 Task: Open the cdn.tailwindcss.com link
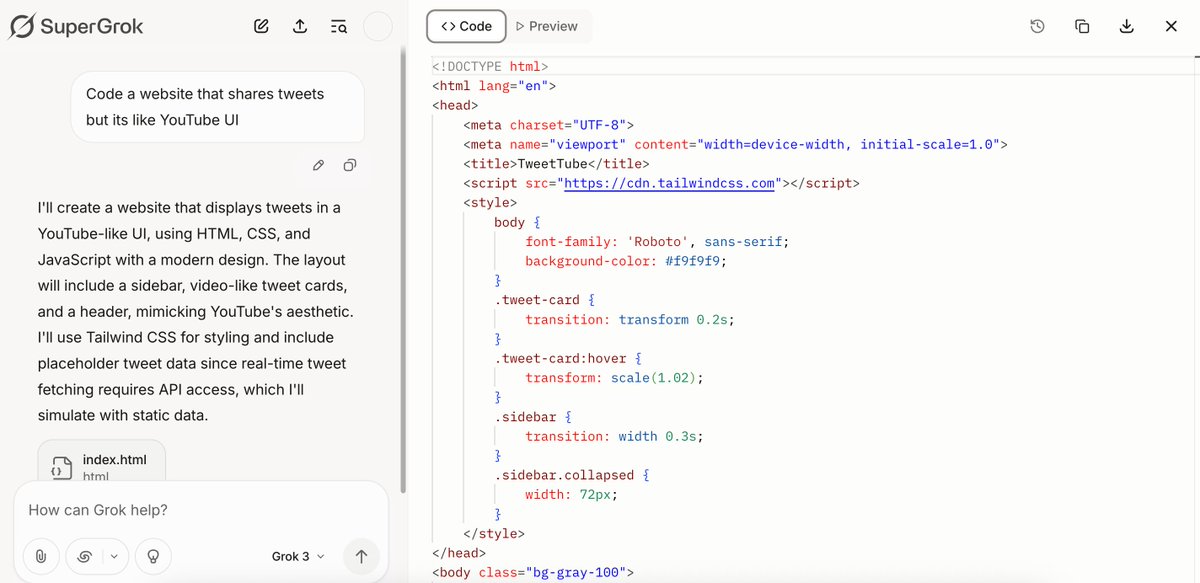[670, 183]
